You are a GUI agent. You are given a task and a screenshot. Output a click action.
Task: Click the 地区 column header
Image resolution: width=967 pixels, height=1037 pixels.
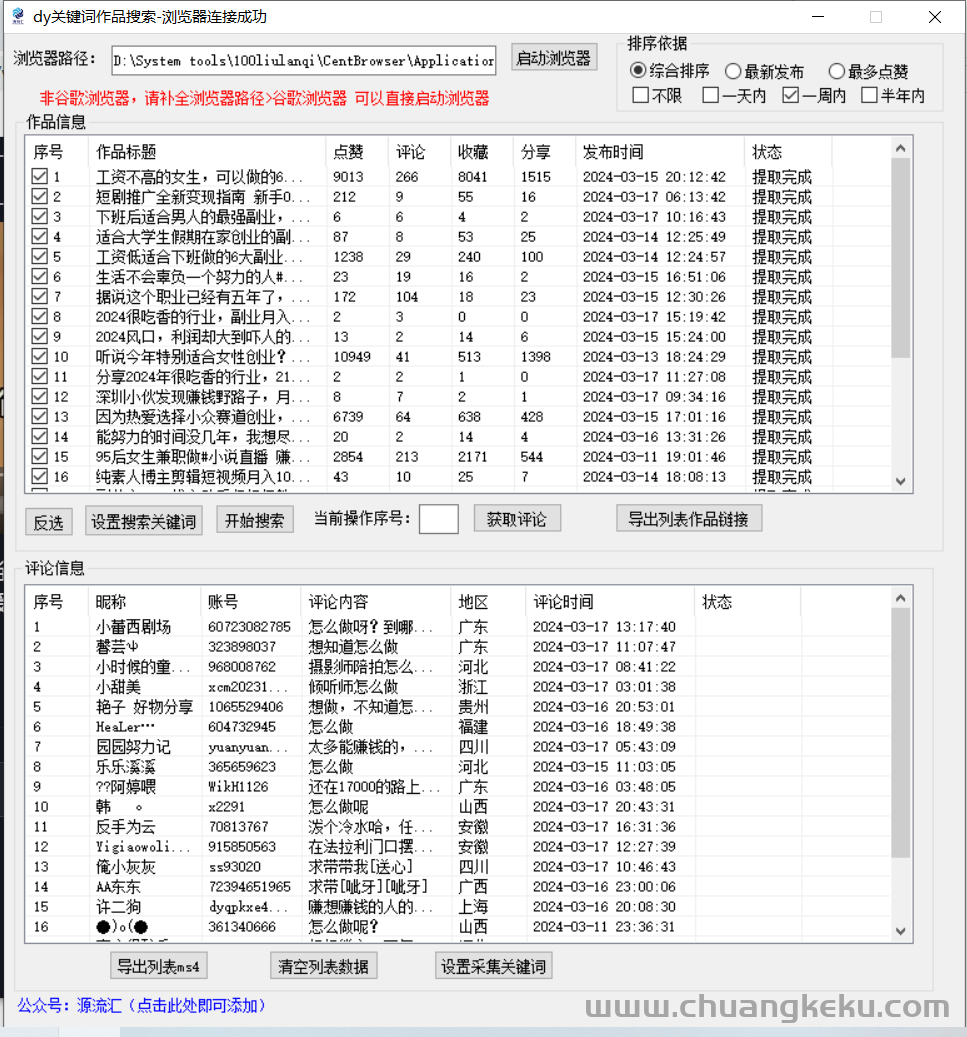(488, 602)
